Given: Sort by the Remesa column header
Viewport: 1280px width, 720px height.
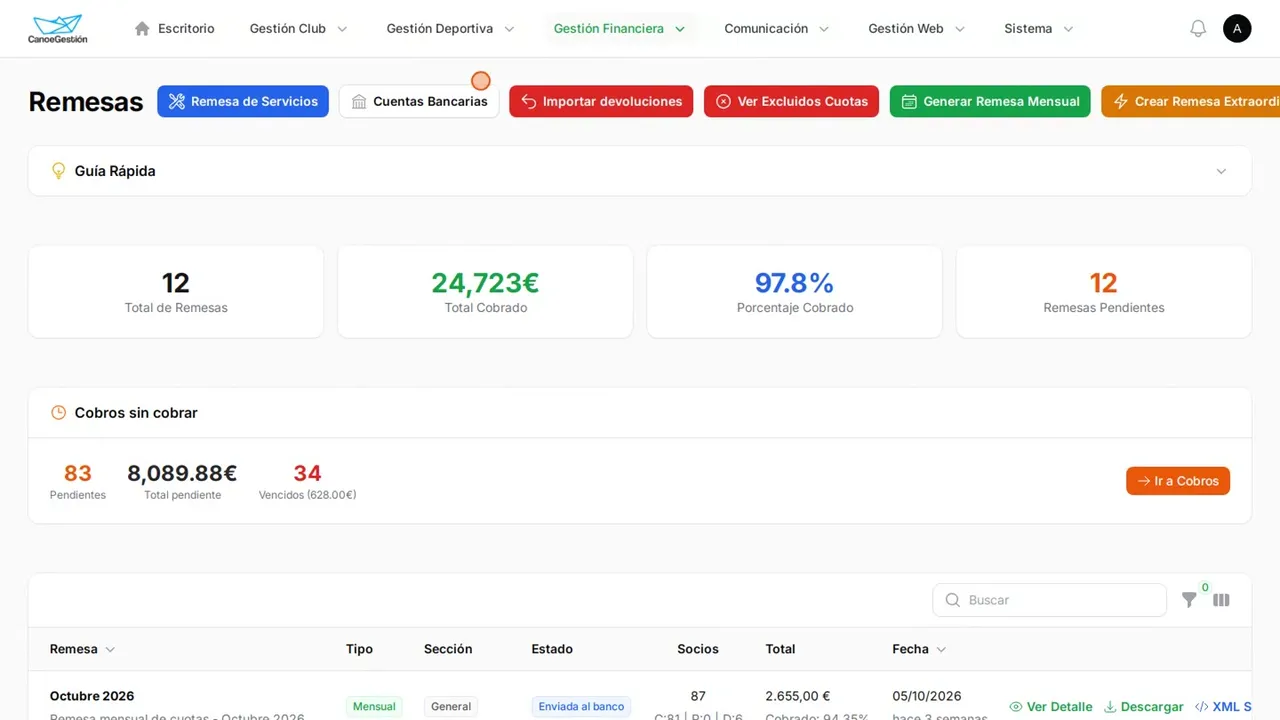Looking at the screenshot, I should (83, 649).
